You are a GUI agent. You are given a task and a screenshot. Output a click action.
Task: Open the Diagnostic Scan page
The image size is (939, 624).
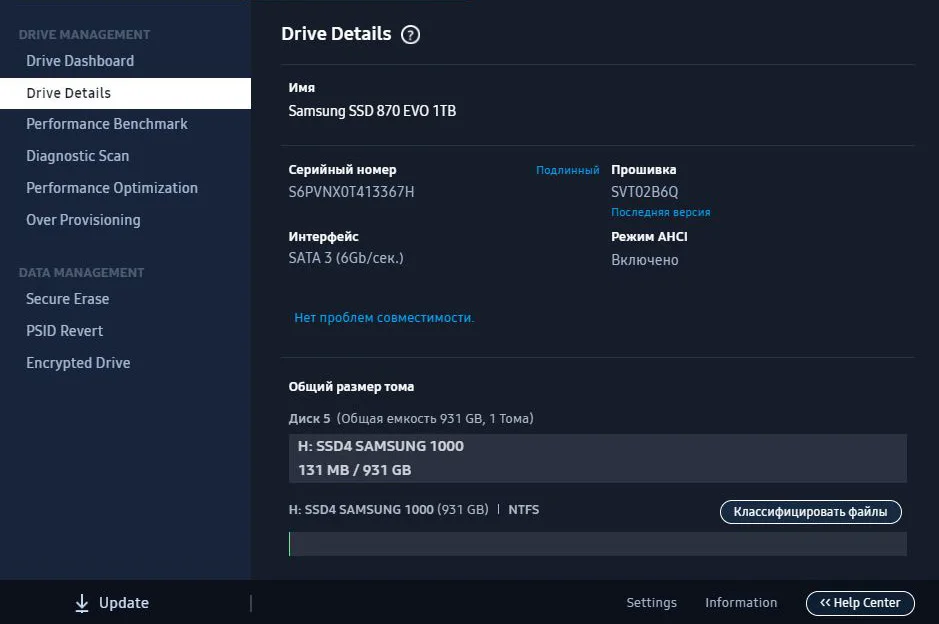[x=77, y=156]
